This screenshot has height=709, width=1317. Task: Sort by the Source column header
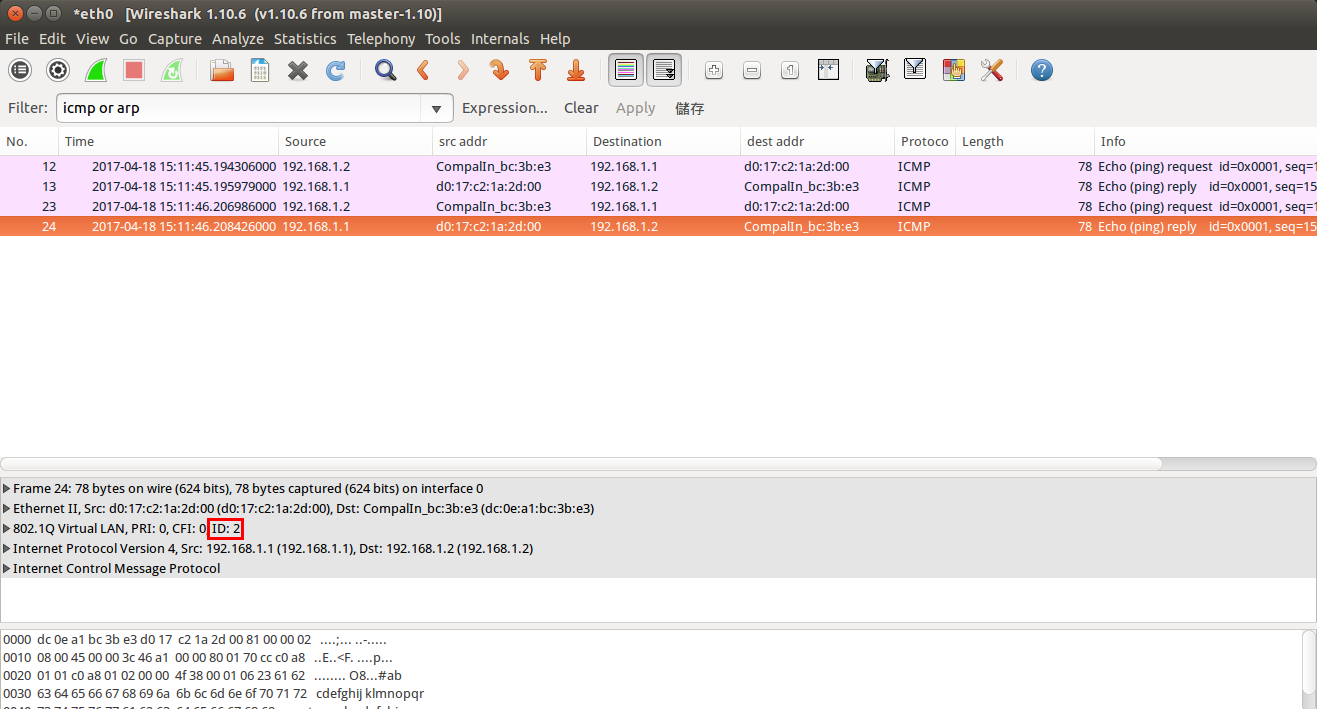tap(355, 141)
